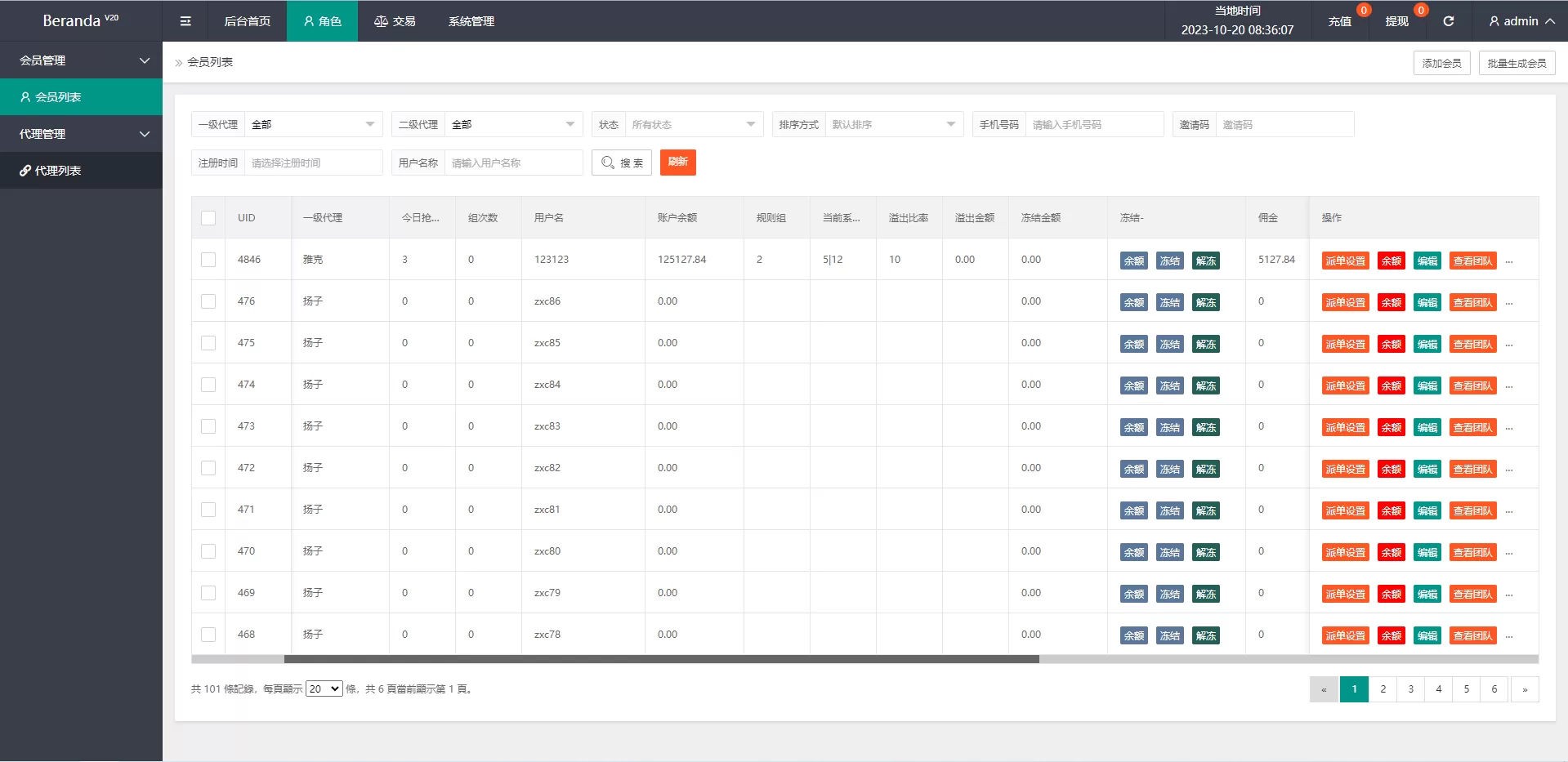Open the 系统管理 top menu
Screen dimensions: 1568x762
(x=471, y=21)
